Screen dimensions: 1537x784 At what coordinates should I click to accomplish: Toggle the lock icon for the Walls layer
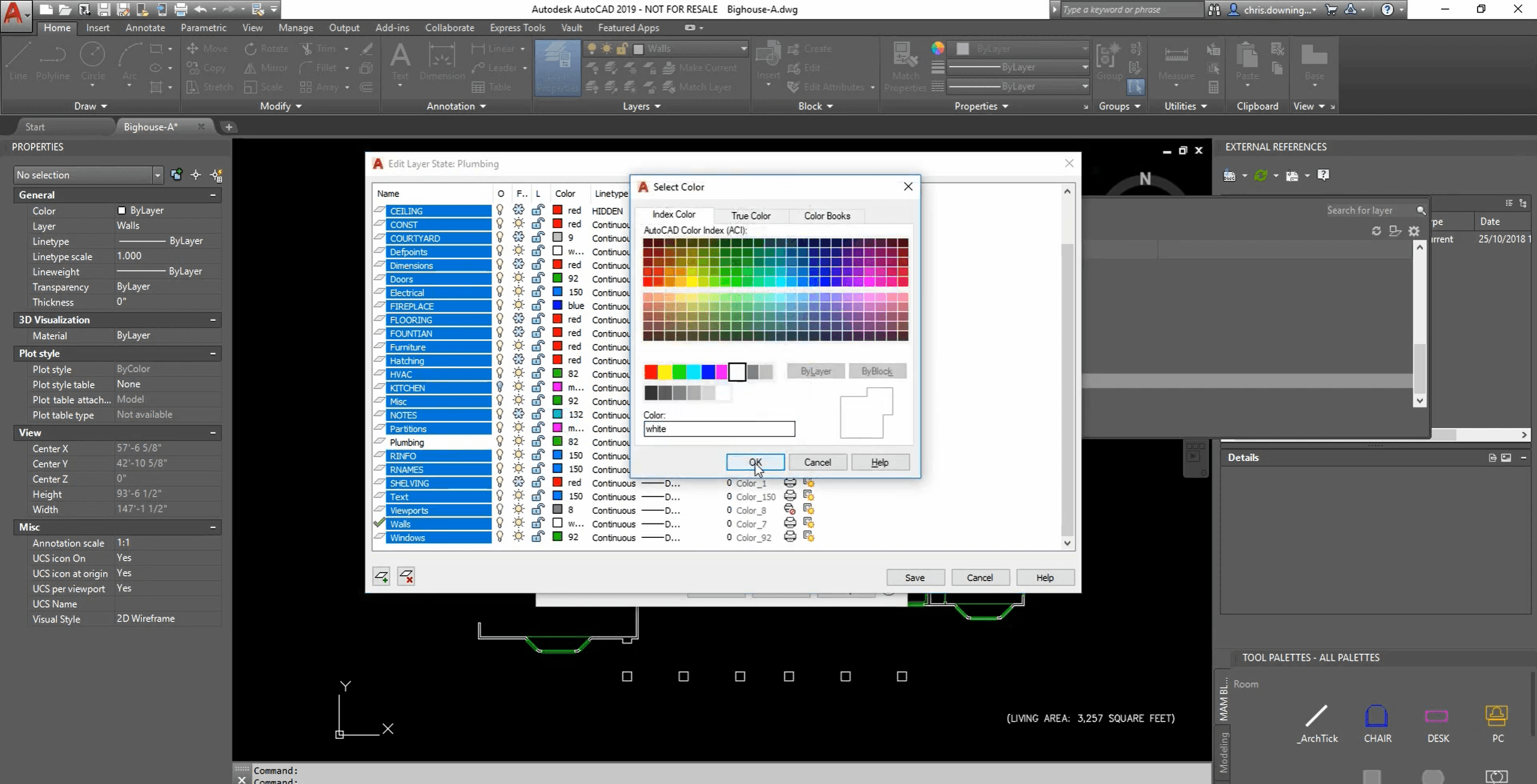coord(538,523)
